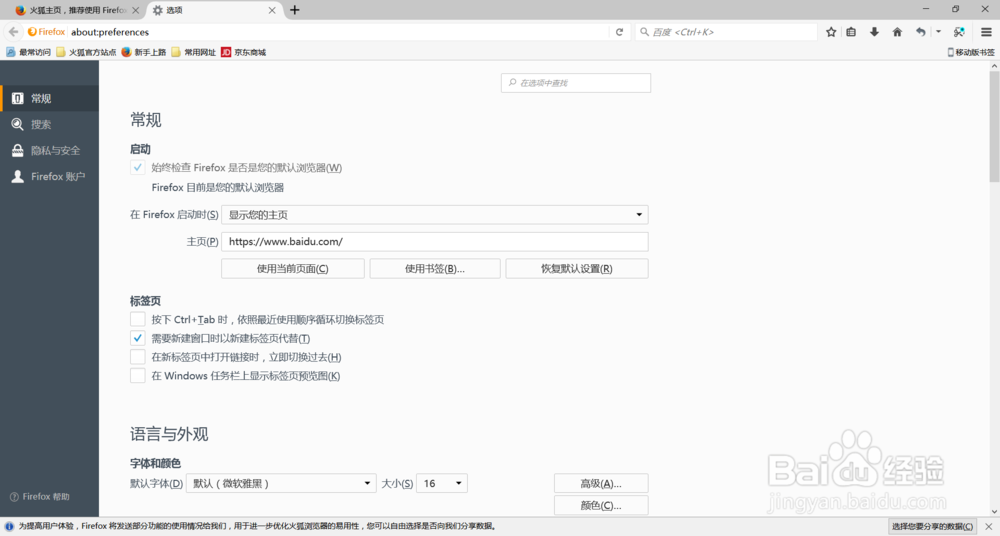The image size is (1000, 536).
Task: Click 高级(A)... fonts button
Action: (x=601, y=484)
